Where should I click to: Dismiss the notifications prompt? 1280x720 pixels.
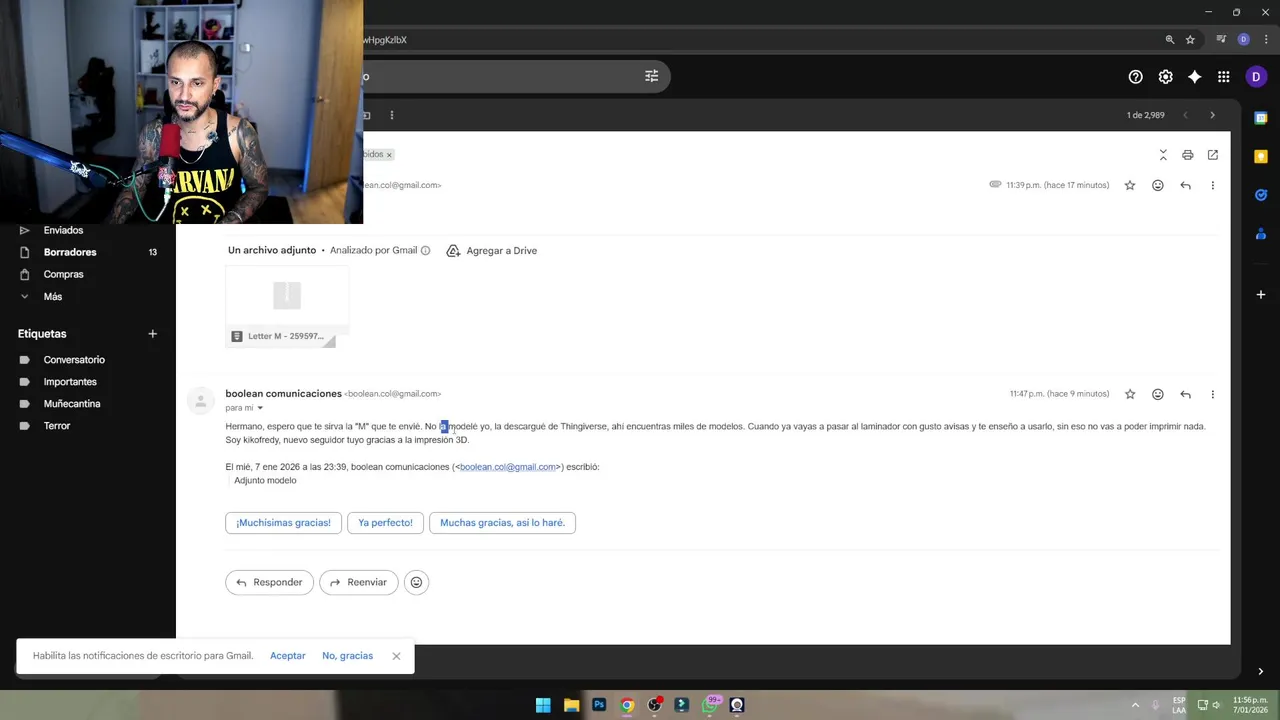point(396,656)
